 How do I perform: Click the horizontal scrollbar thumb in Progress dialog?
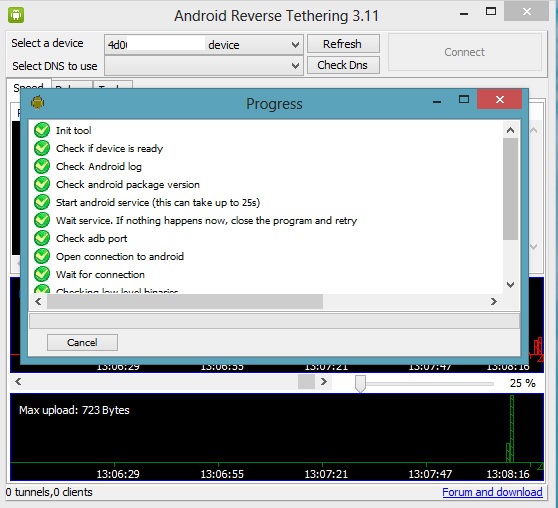[185, 302]
